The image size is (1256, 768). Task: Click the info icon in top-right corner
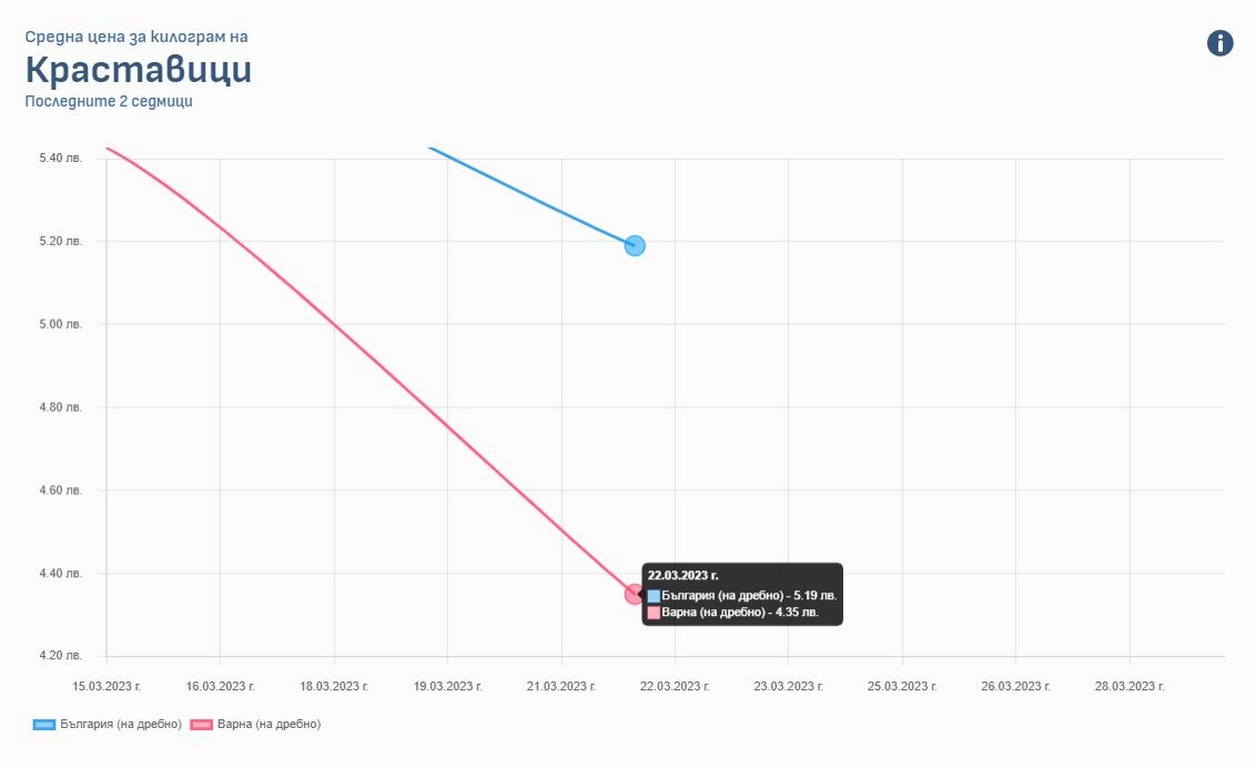pos(1219,43)
